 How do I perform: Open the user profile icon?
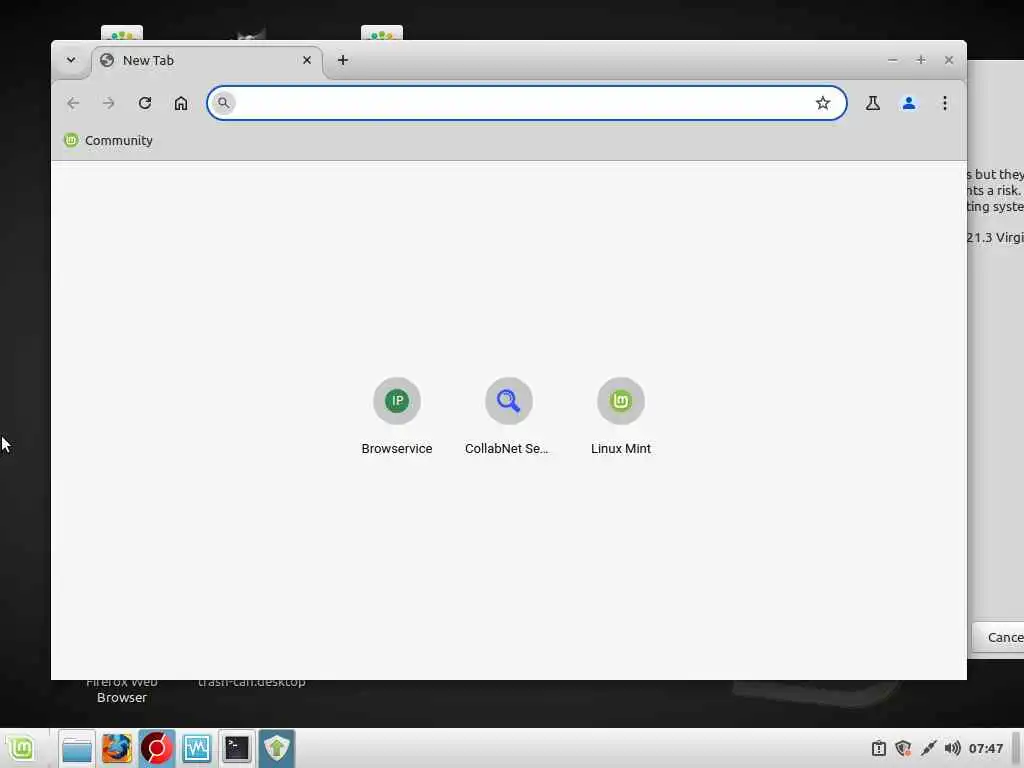(908, 103)
